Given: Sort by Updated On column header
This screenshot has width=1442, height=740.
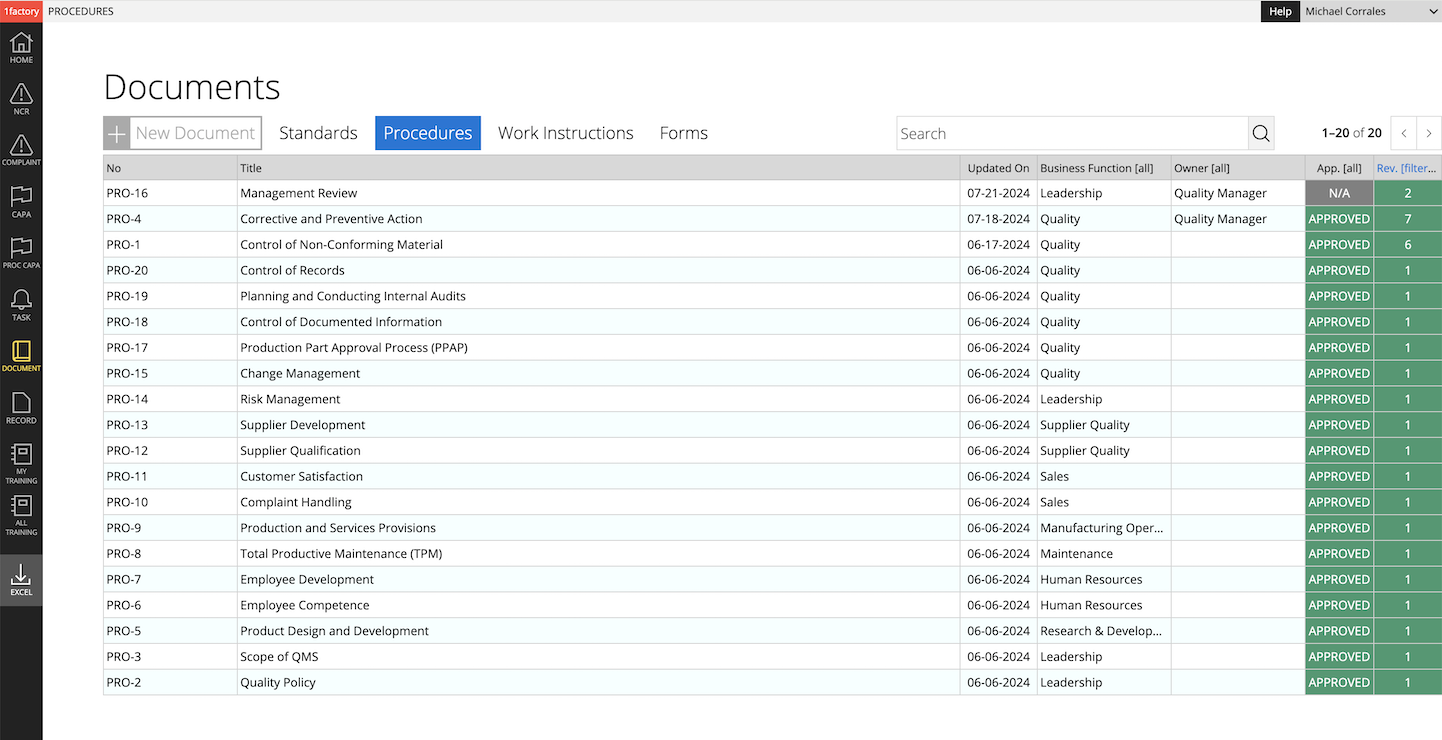Looking at the screenshot, I should [x=998, y=168].
